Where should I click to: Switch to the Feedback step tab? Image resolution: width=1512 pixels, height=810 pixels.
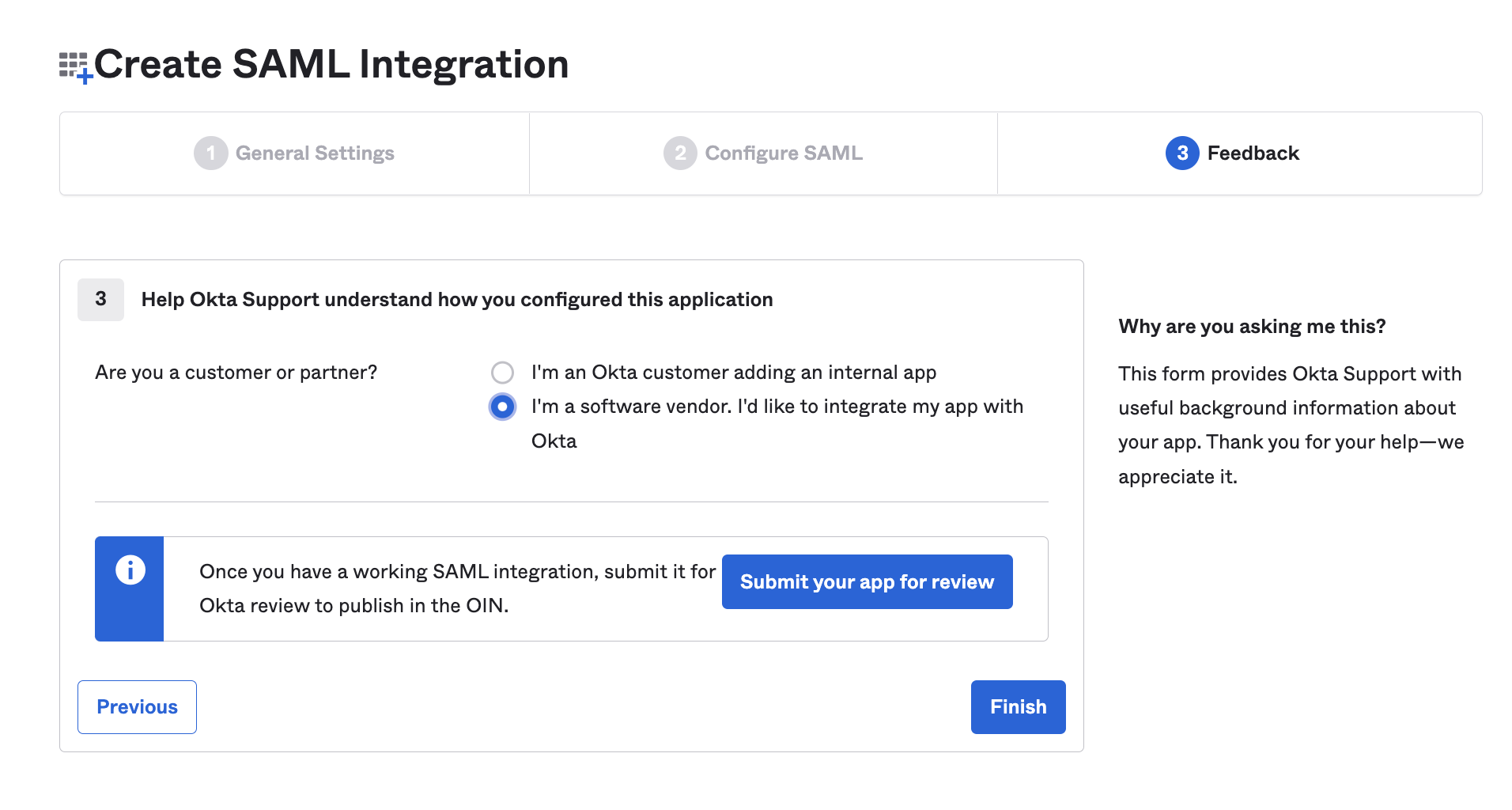click(1240, 153)
